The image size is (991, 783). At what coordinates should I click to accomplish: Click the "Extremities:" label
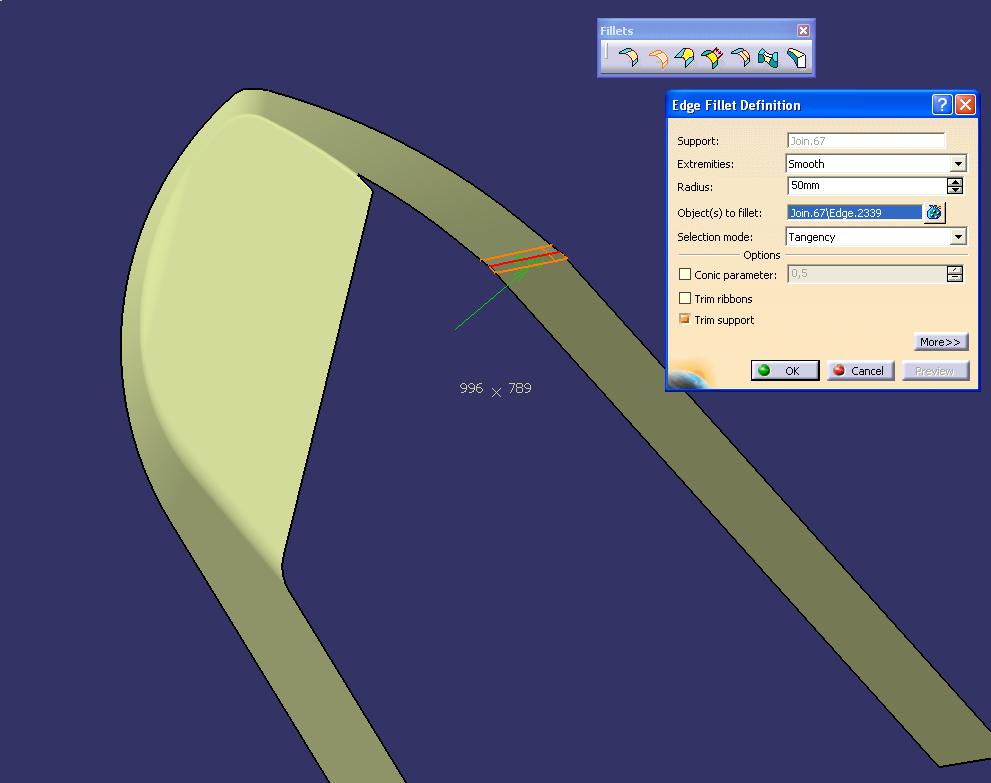point(705,164)
